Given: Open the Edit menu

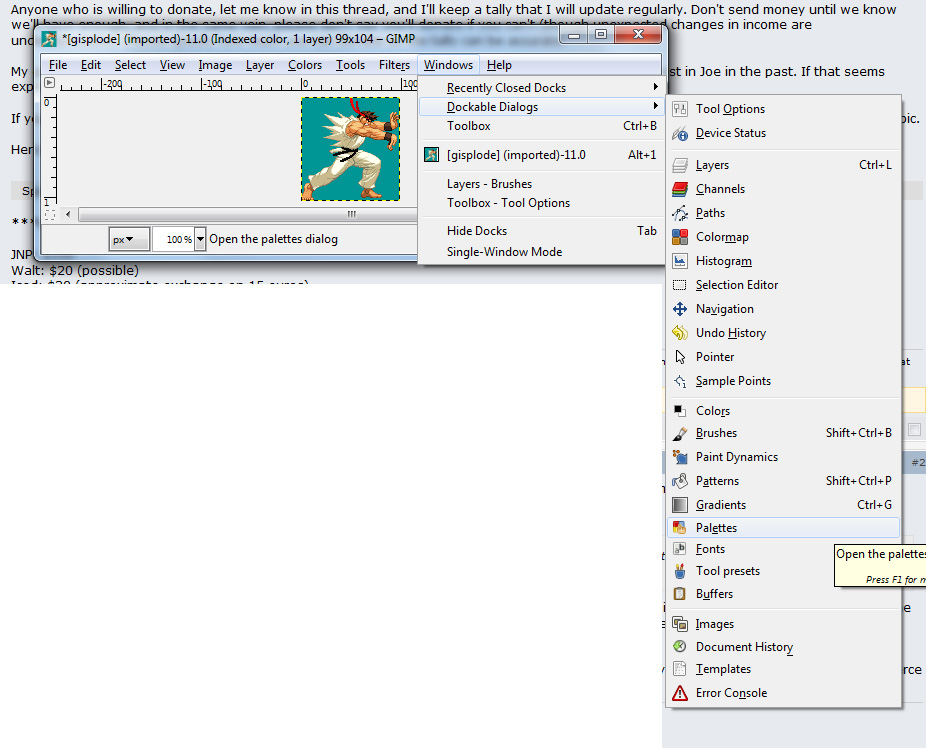Looking at the screenshot, I should [90, 65].
